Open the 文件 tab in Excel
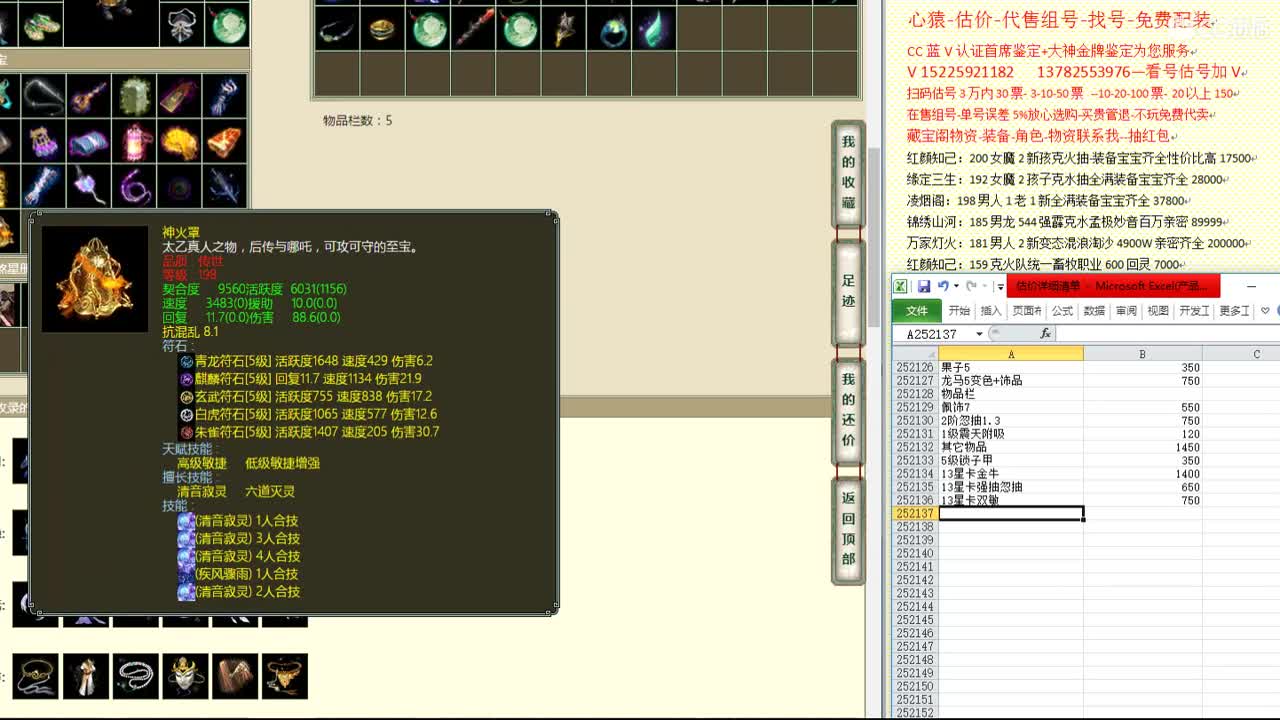 [x=917, y=311]
